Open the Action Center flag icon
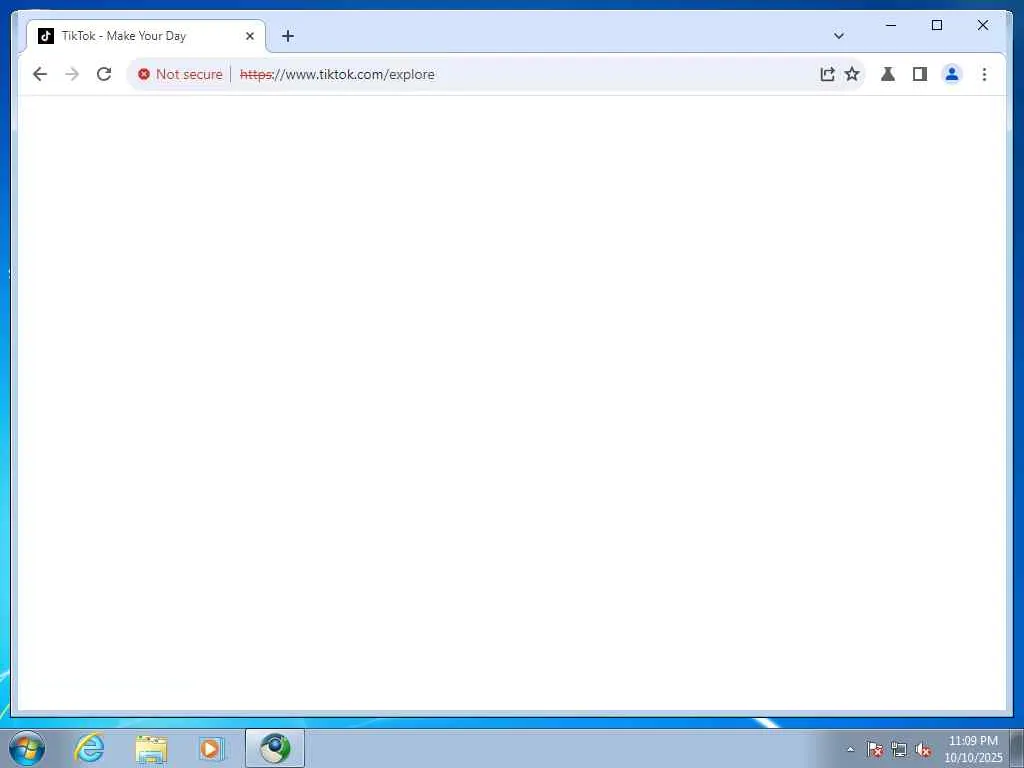The width and height of the screenshot is (1024, 768). point(874,750)
